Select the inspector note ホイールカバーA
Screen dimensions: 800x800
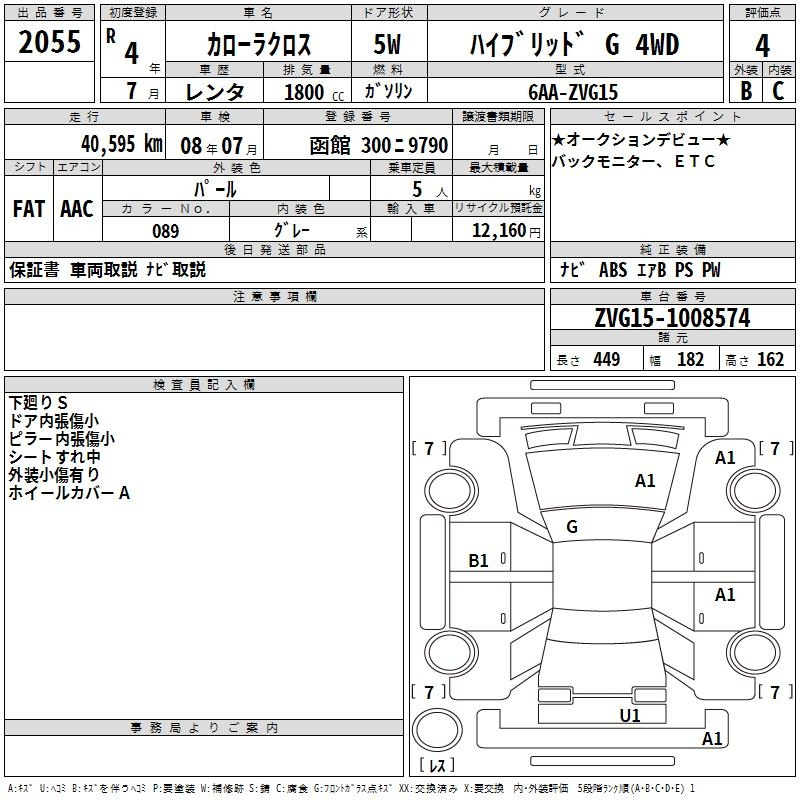coord(69,492)
